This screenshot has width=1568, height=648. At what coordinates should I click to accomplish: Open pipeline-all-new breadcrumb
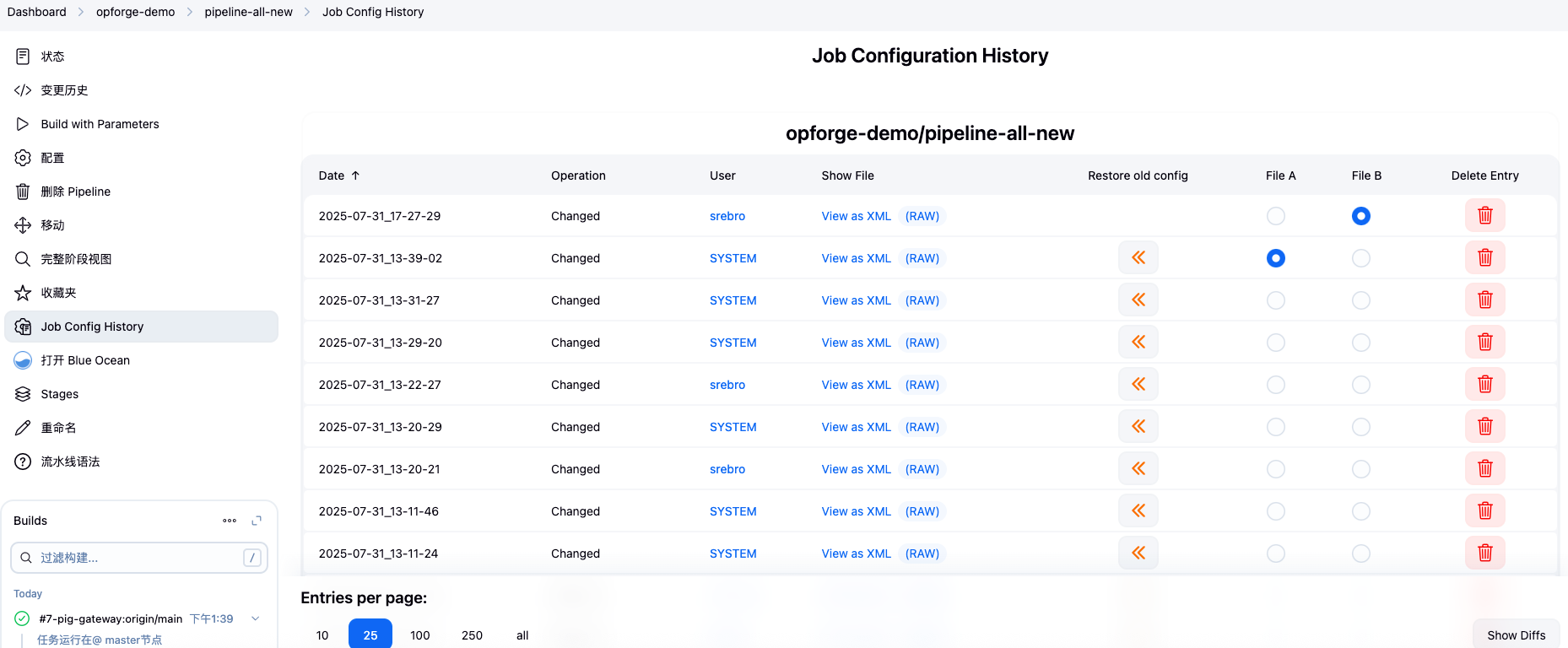(x=248, y=12)
